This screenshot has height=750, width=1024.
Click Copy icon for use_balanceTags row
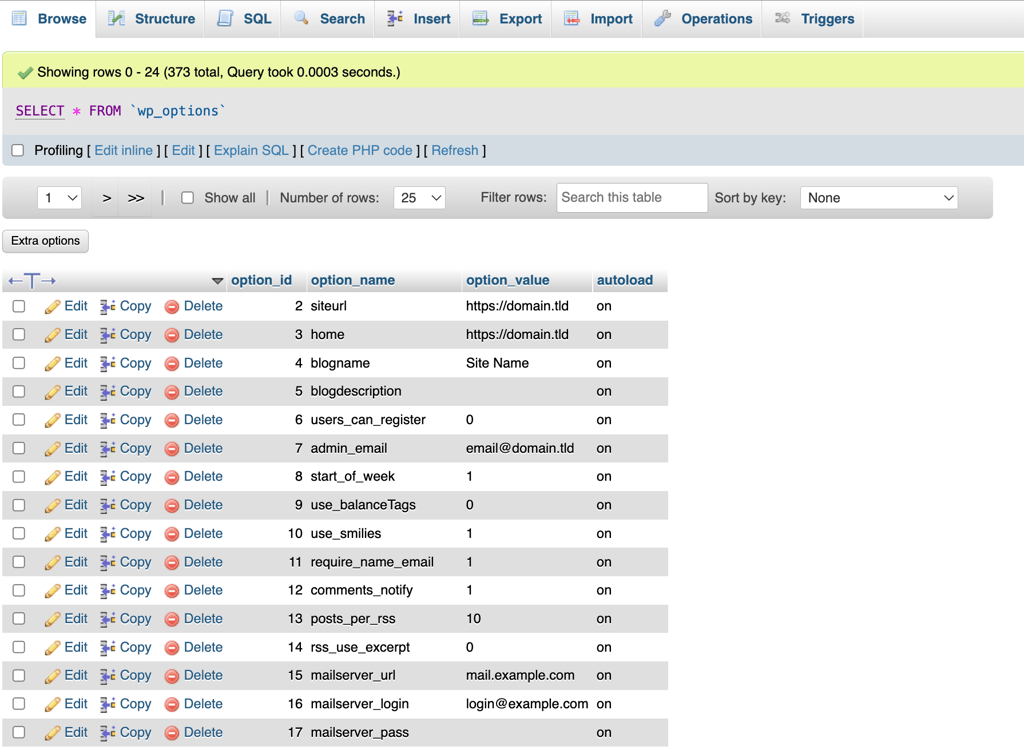pos(108,506)
